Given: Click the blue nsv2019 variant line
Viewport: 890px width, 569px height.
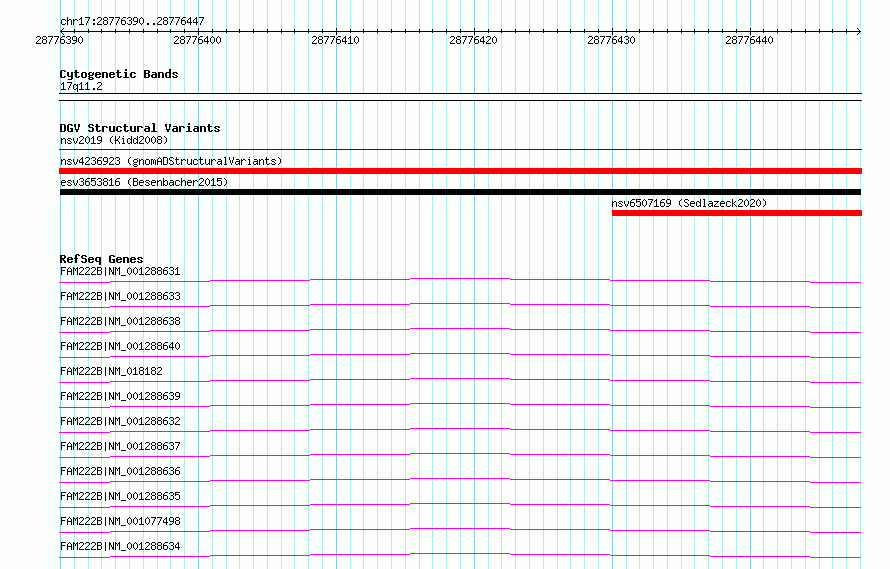Looking at the screenshot, I should pos(460,149).
